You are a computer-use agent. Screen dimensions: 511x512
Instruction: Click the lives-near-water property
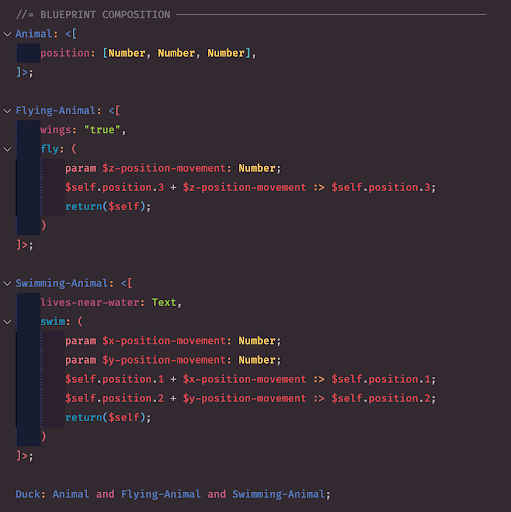click(x=90, y=302)
